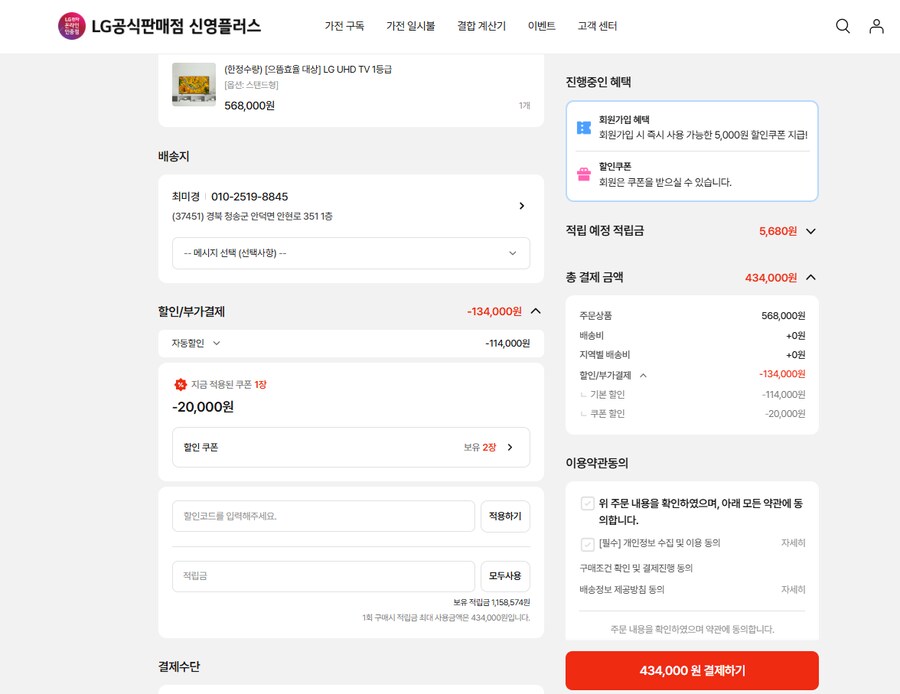Open the user account icon

click(877, 26)
